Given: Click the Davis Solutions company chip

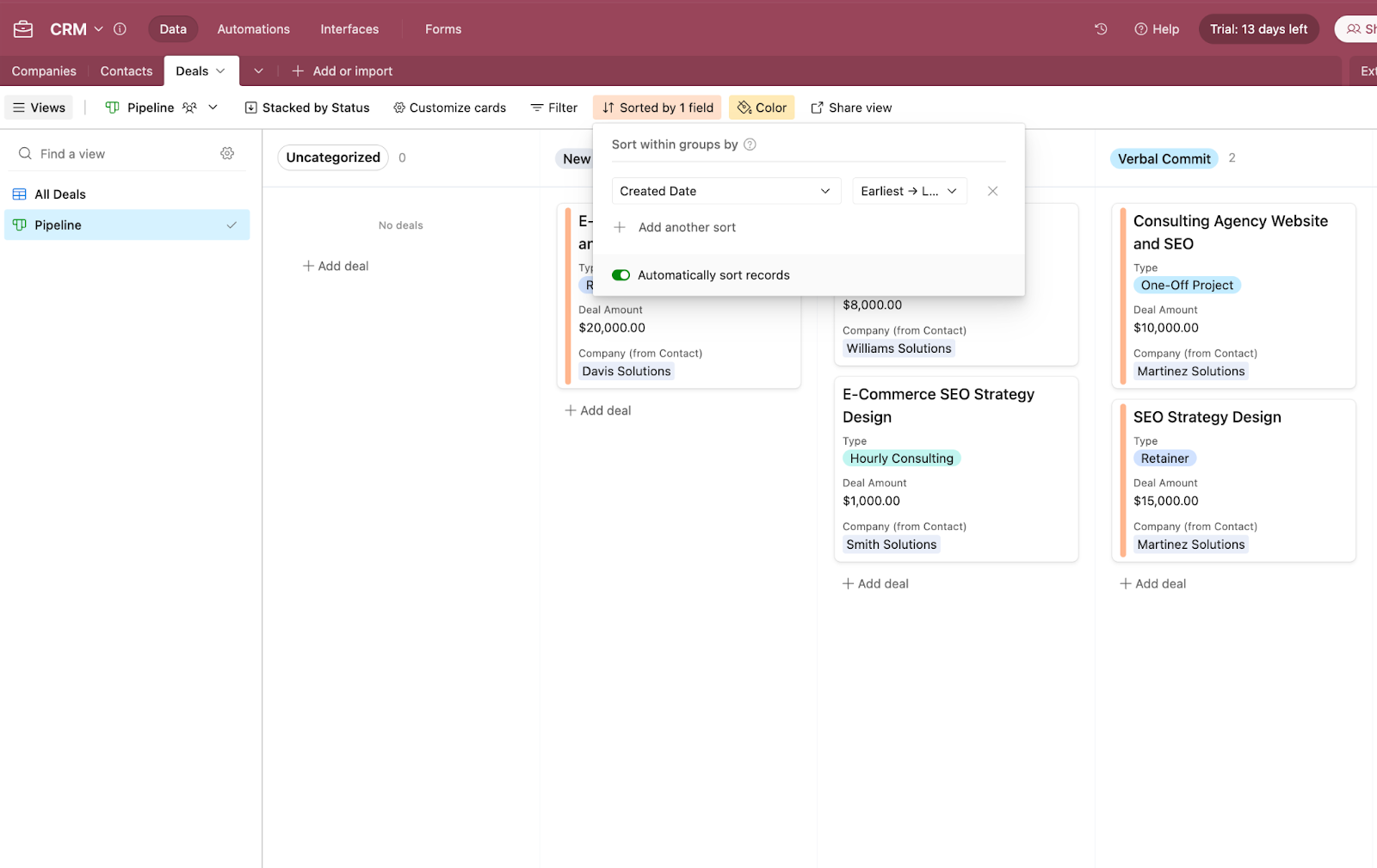Looking at the screenshot, I should (627, 372).
